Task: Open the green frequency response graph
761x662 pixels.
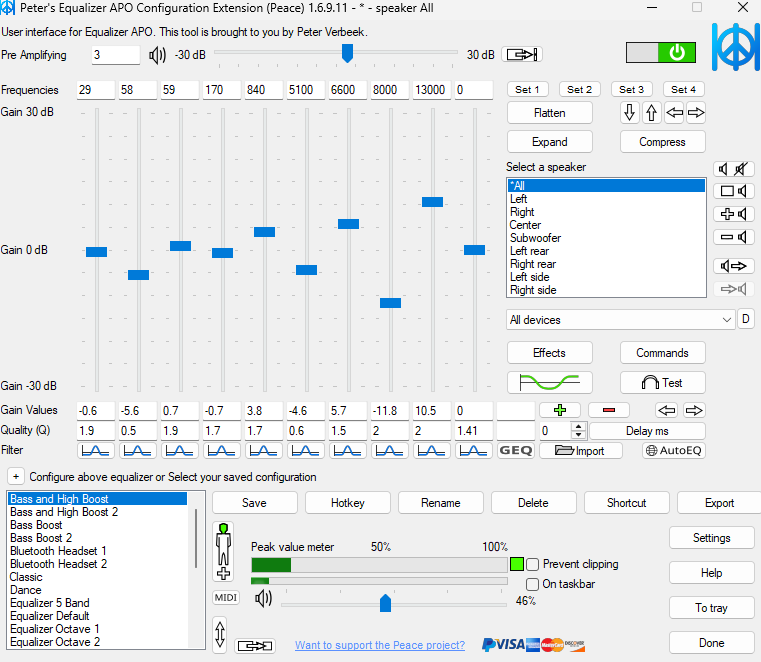Action: pyautogui.click(x=549, y=382)
